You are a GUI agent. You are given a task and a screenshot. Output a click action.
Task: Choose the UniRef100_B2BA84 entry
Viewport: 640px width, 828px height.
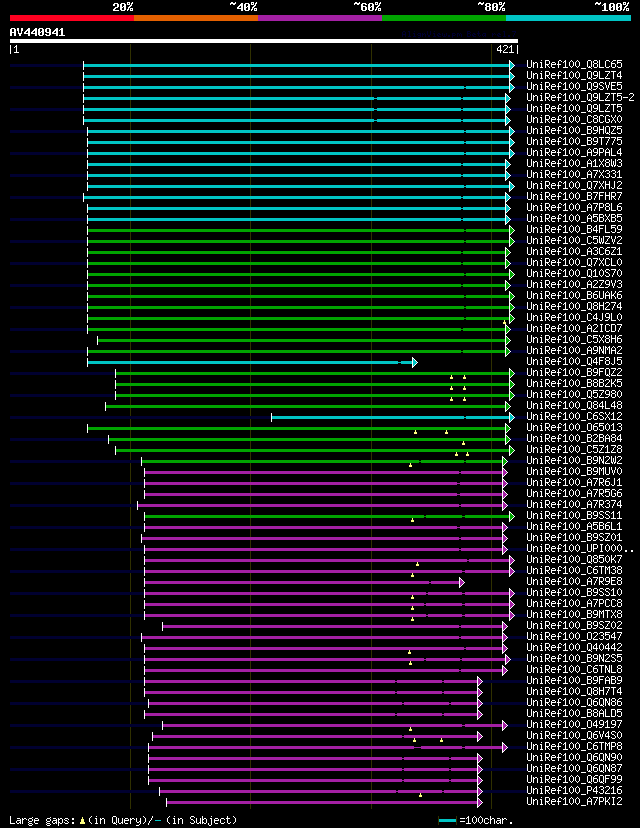tap(575, 438)
